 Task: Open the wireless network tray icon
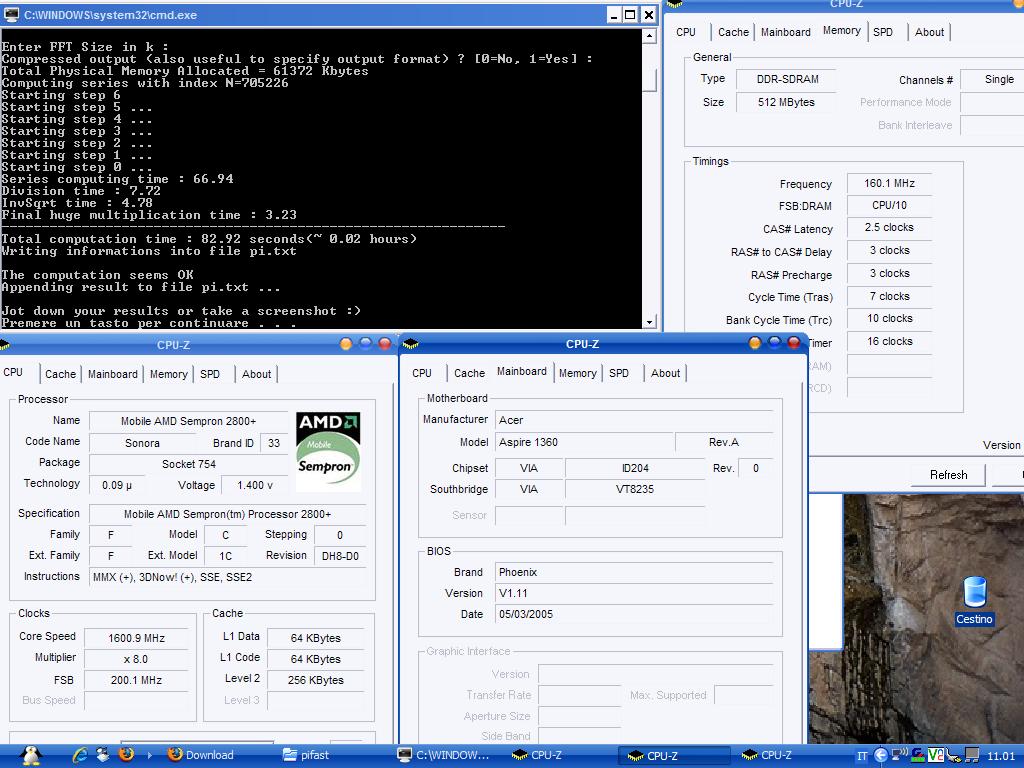(x=899, y=755)
